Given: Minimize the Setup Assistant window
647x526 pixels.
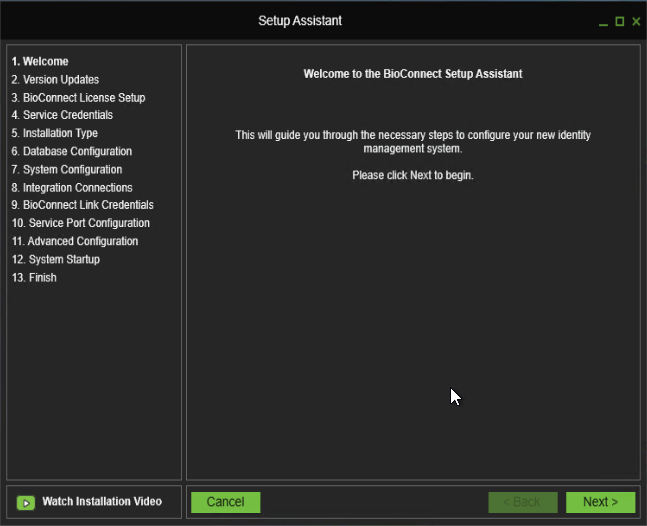Looking at the screenshot, I should (x=603, y=22).
